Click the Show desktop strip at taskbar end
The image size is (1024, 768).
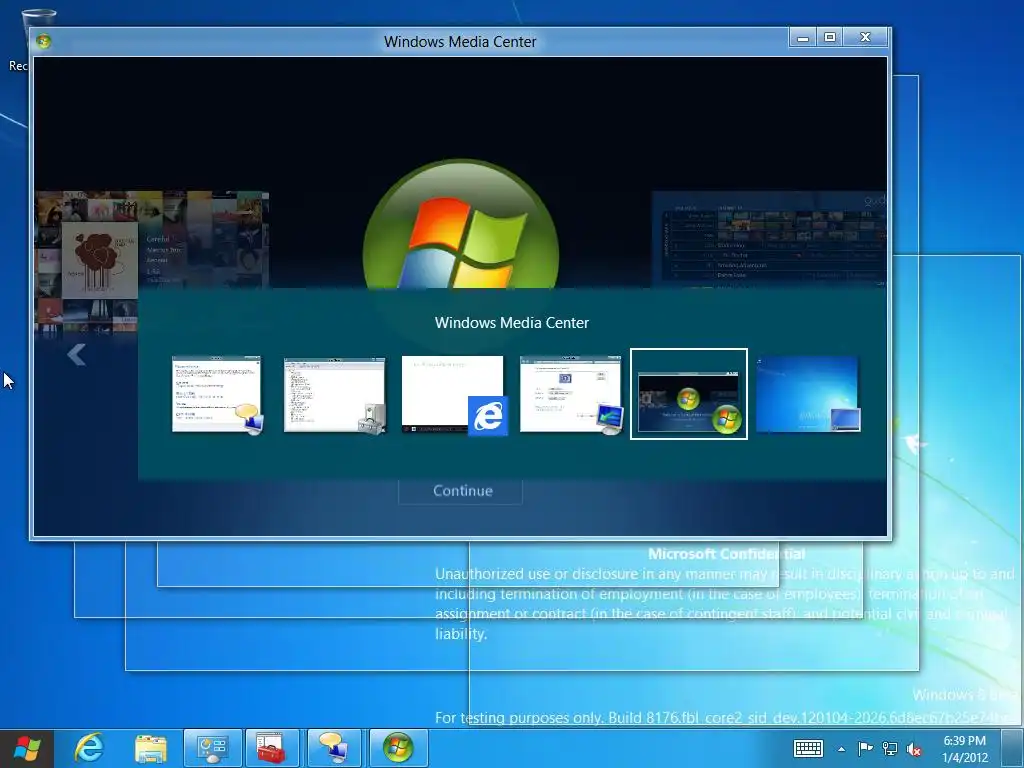click(1013, 748)
